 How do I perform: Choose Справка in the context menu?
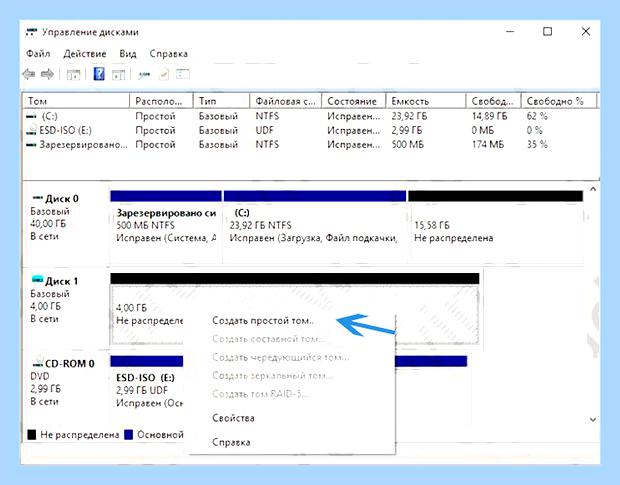pyautogui.click(x=231, y=442)
